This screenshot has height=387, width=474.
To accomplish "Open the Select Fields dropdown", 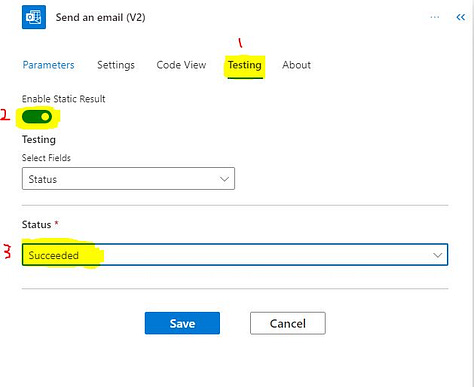I will [128, 179].
